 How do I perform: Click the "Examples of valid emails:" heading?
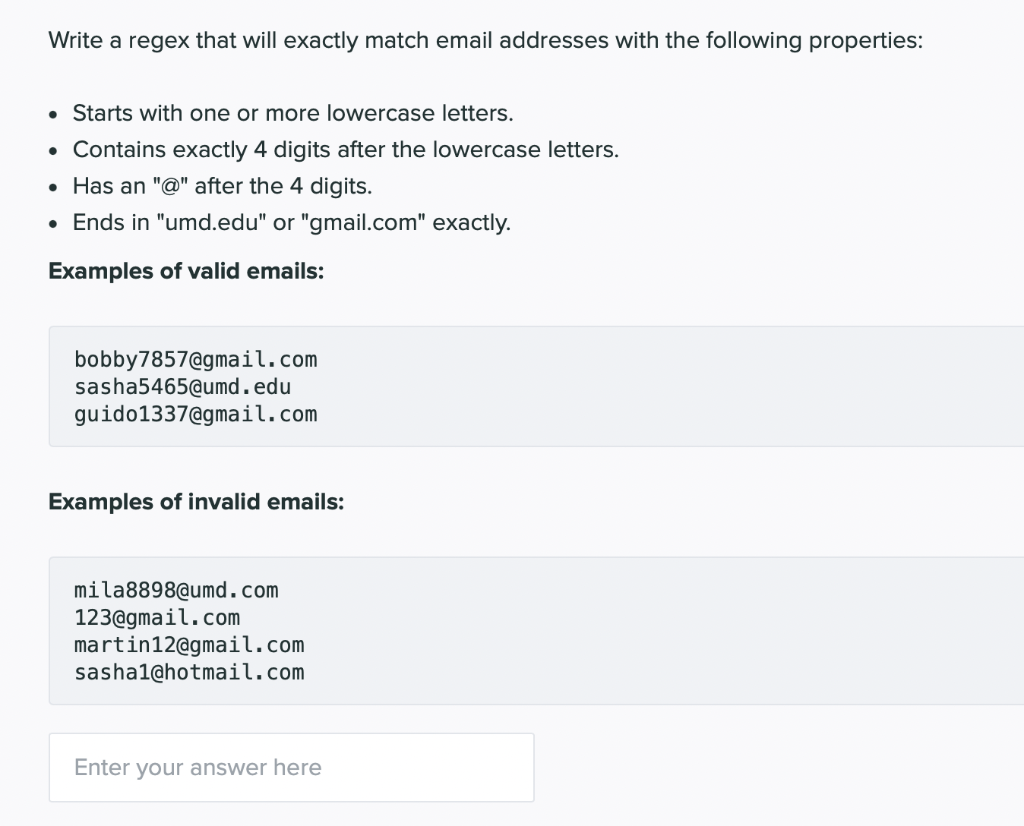[186, 271]
